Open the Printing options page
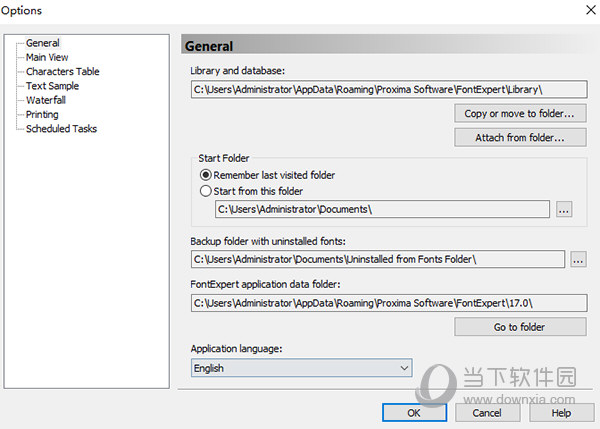Screen dimensions: 600x429 (x=42, y=114)
